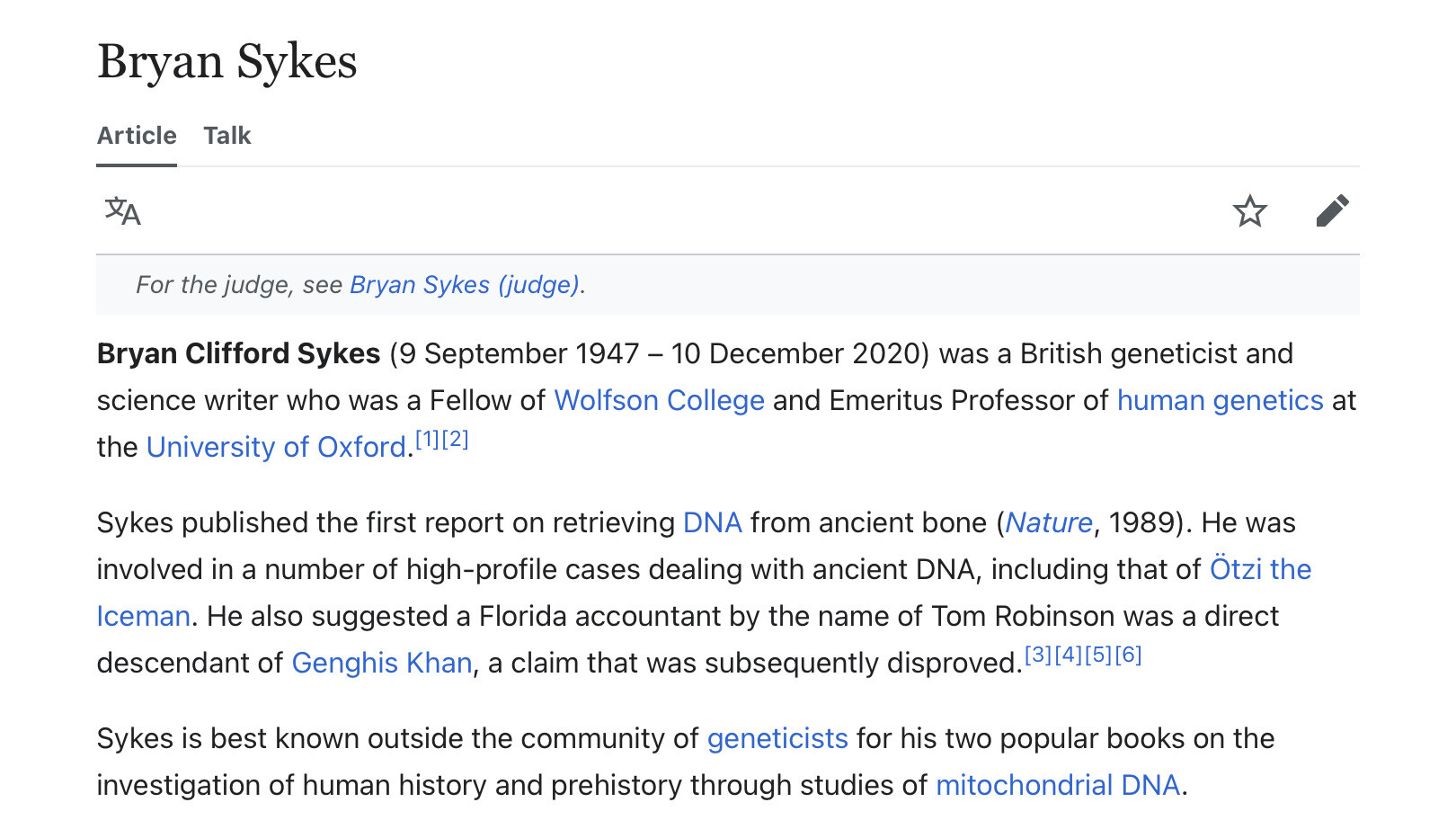Open the human genetics link
This screenshot has height=829, width=1456.
click(x=1221, y=400)
